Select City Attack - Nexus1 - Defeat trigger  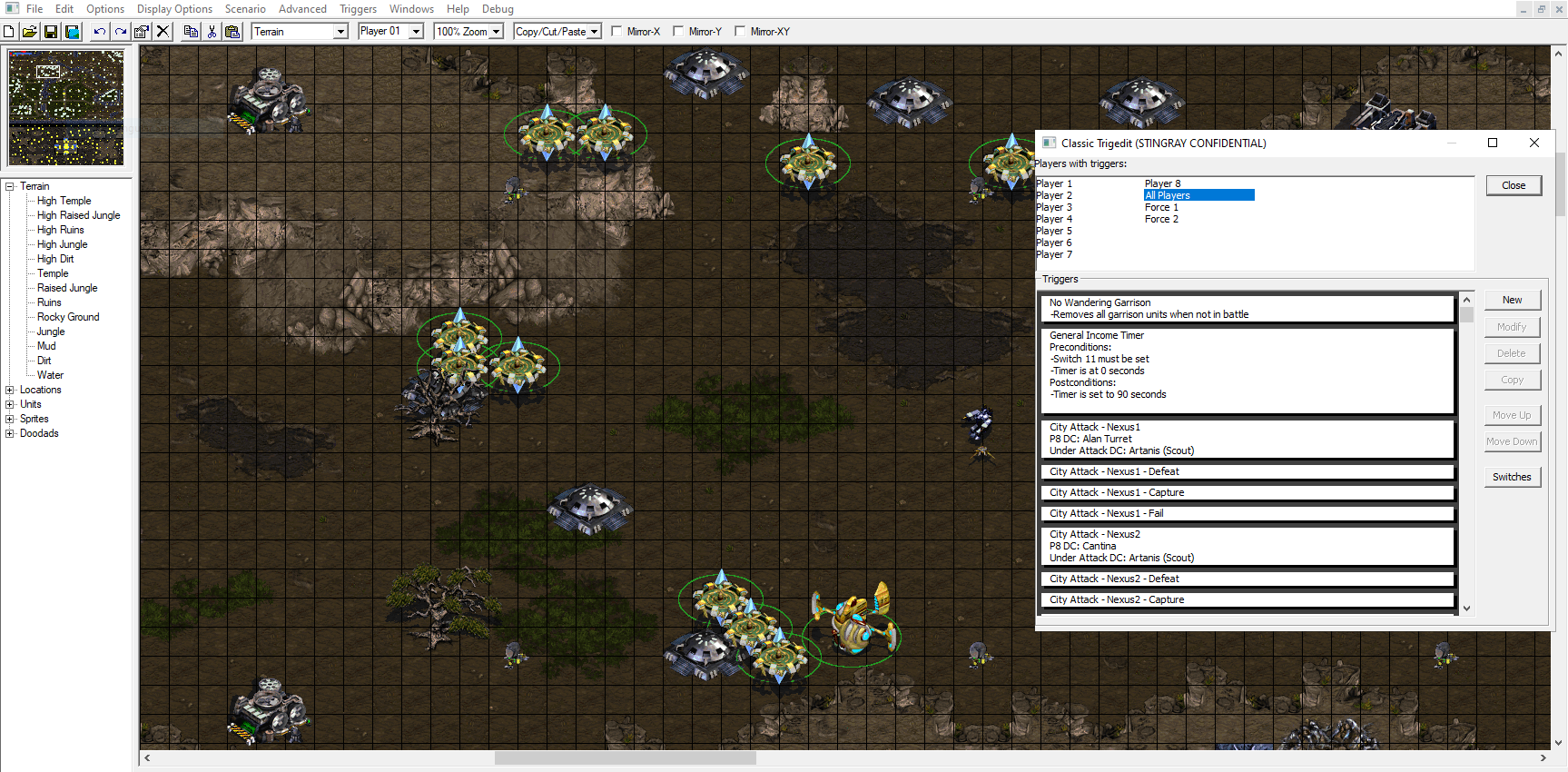click(1247, 471)
